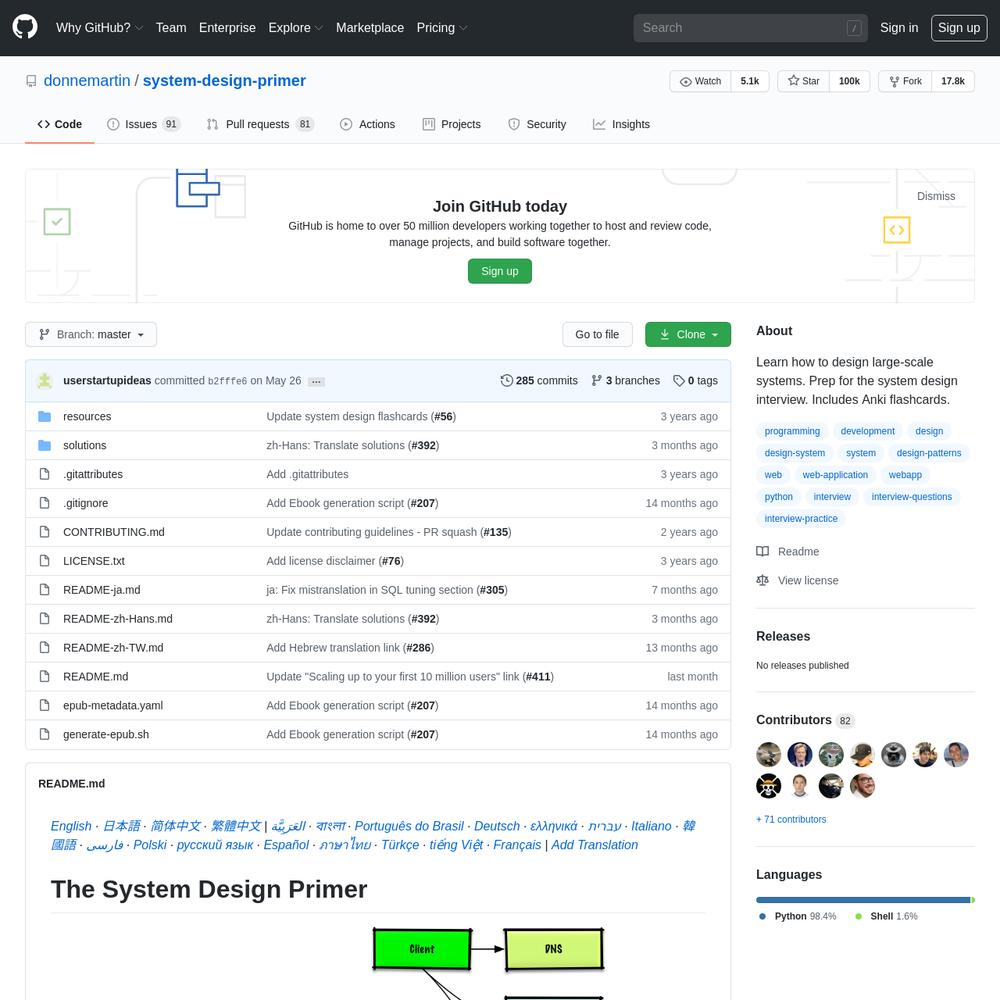Expand the Pricing menu
Screen dimensions: 1000x1000
tap(442, 27)
